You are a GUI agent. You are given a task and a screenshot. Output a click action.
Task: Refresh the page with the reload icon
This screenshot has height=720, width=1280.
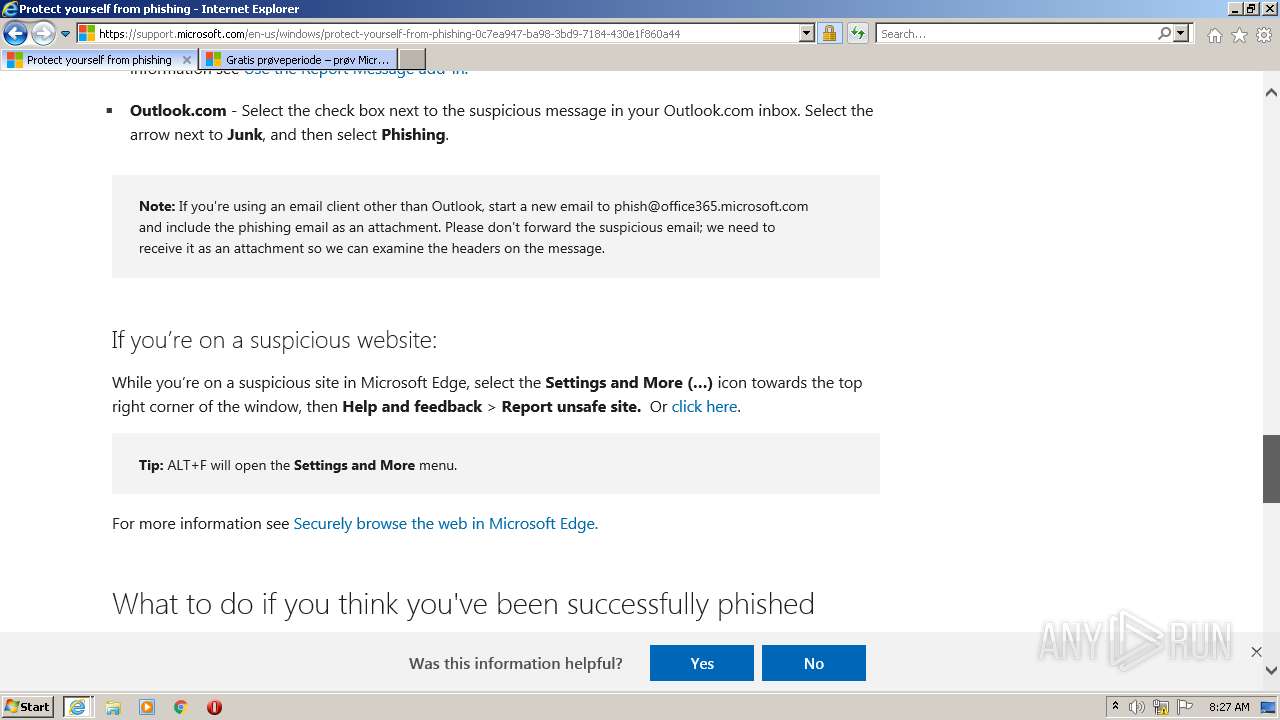pos(857,33)
